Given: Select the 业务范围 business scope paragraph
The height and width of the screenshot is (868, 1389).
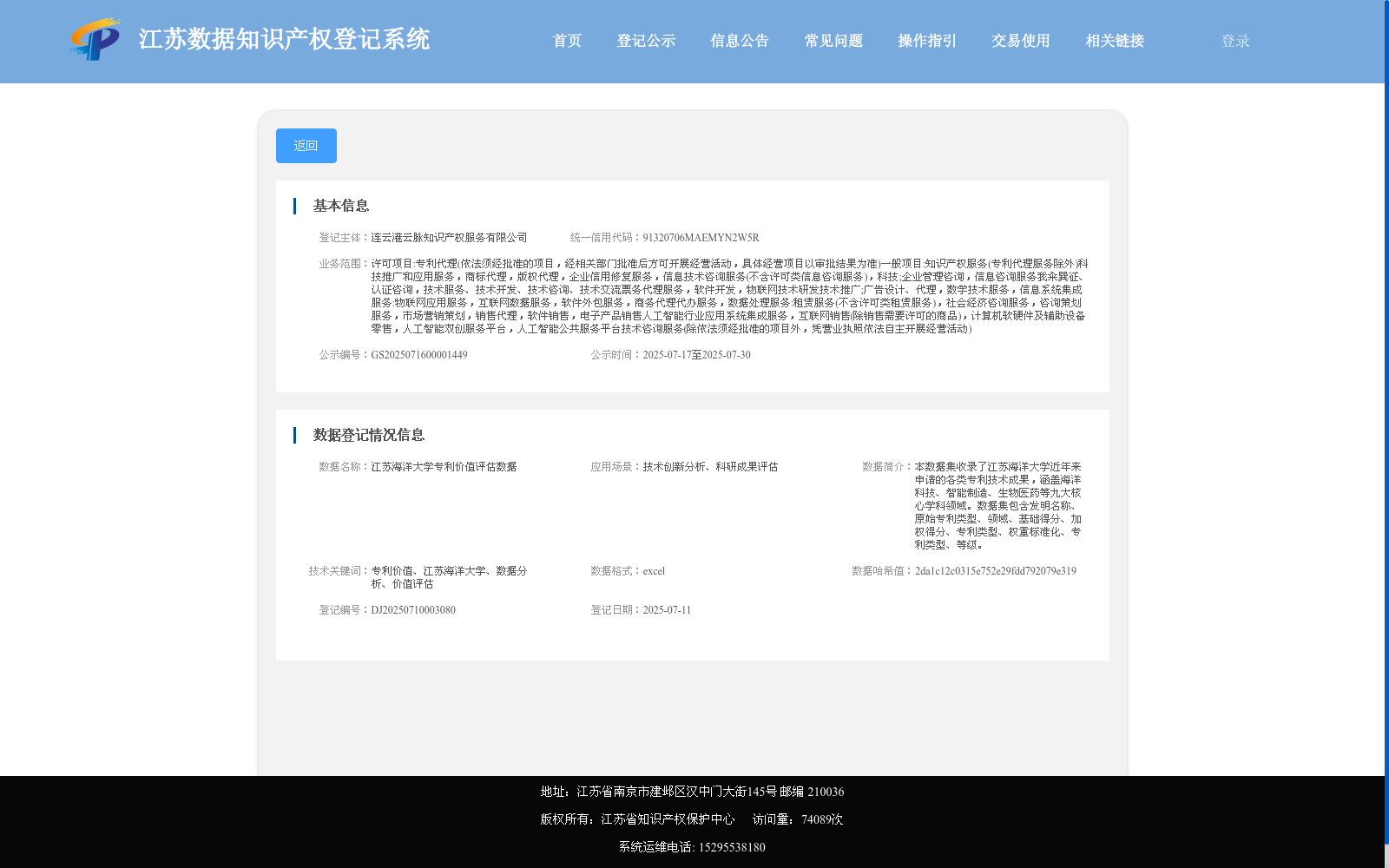Looking at the screenshot, I should point(729,296).
